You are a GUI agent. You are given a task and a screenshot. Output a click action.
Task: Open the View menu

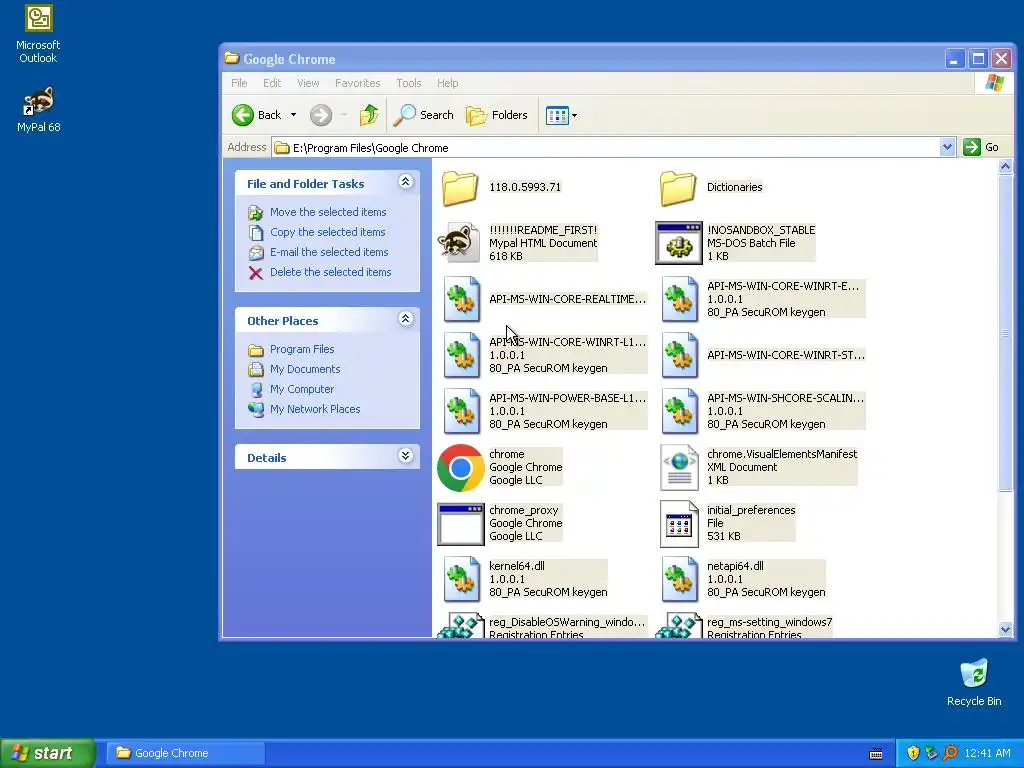[x=308, y=83]
